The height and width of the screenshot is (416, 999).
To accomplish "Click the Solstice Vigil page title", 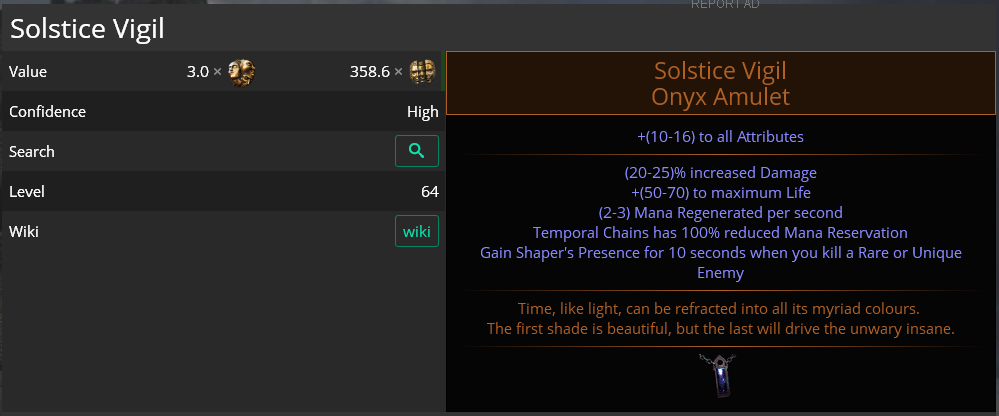I will [87, 29].
